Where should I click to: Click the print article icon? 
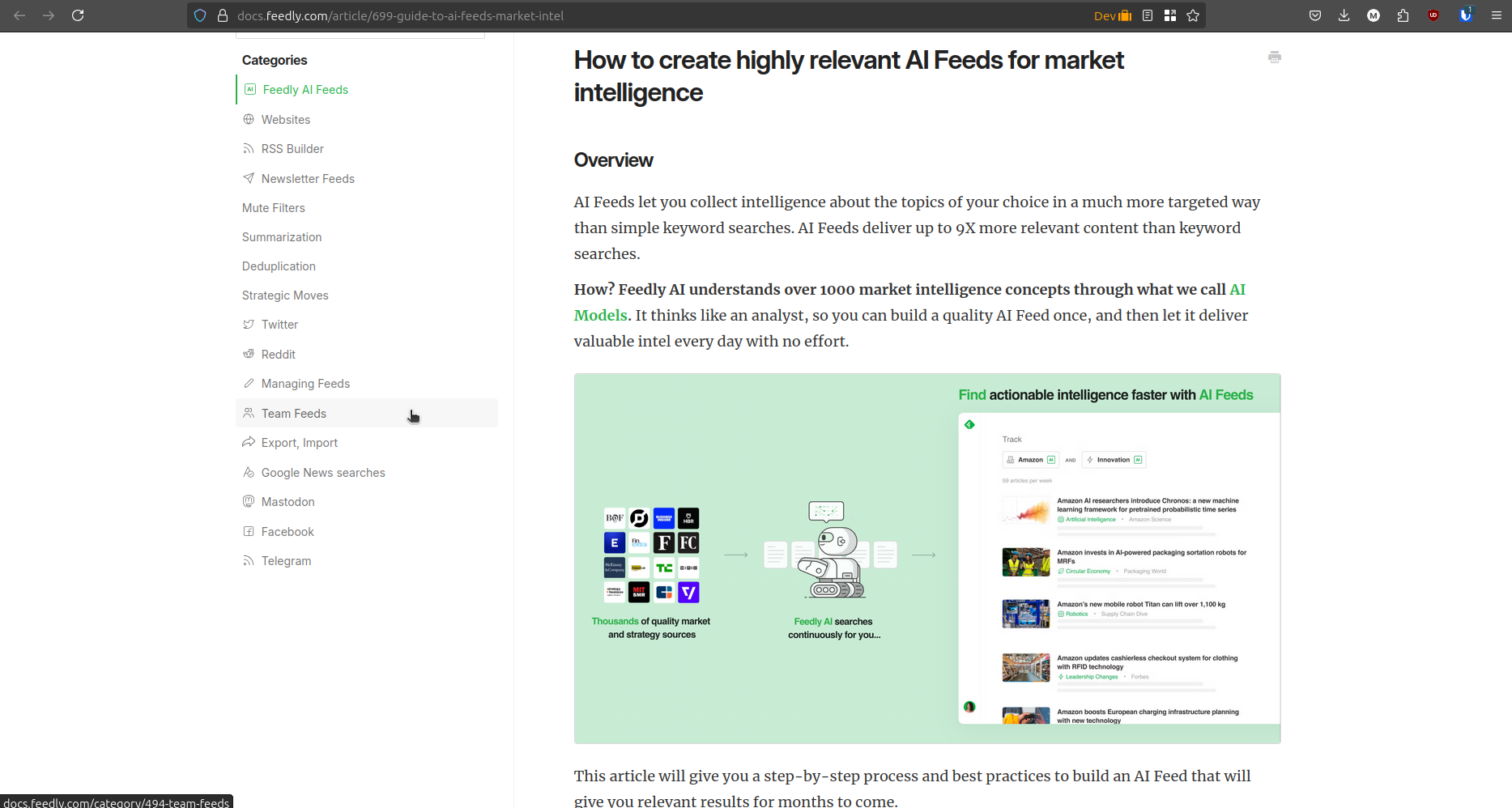[1275, 57]
